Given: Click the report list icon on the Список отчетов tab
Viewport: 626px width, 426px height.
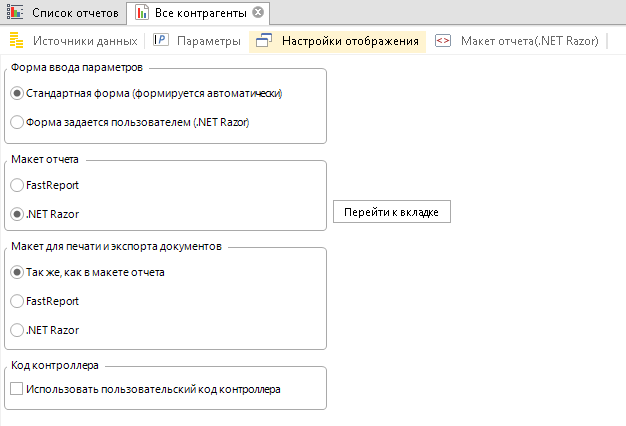Looking at the screenshot, I should click(16, 13).
